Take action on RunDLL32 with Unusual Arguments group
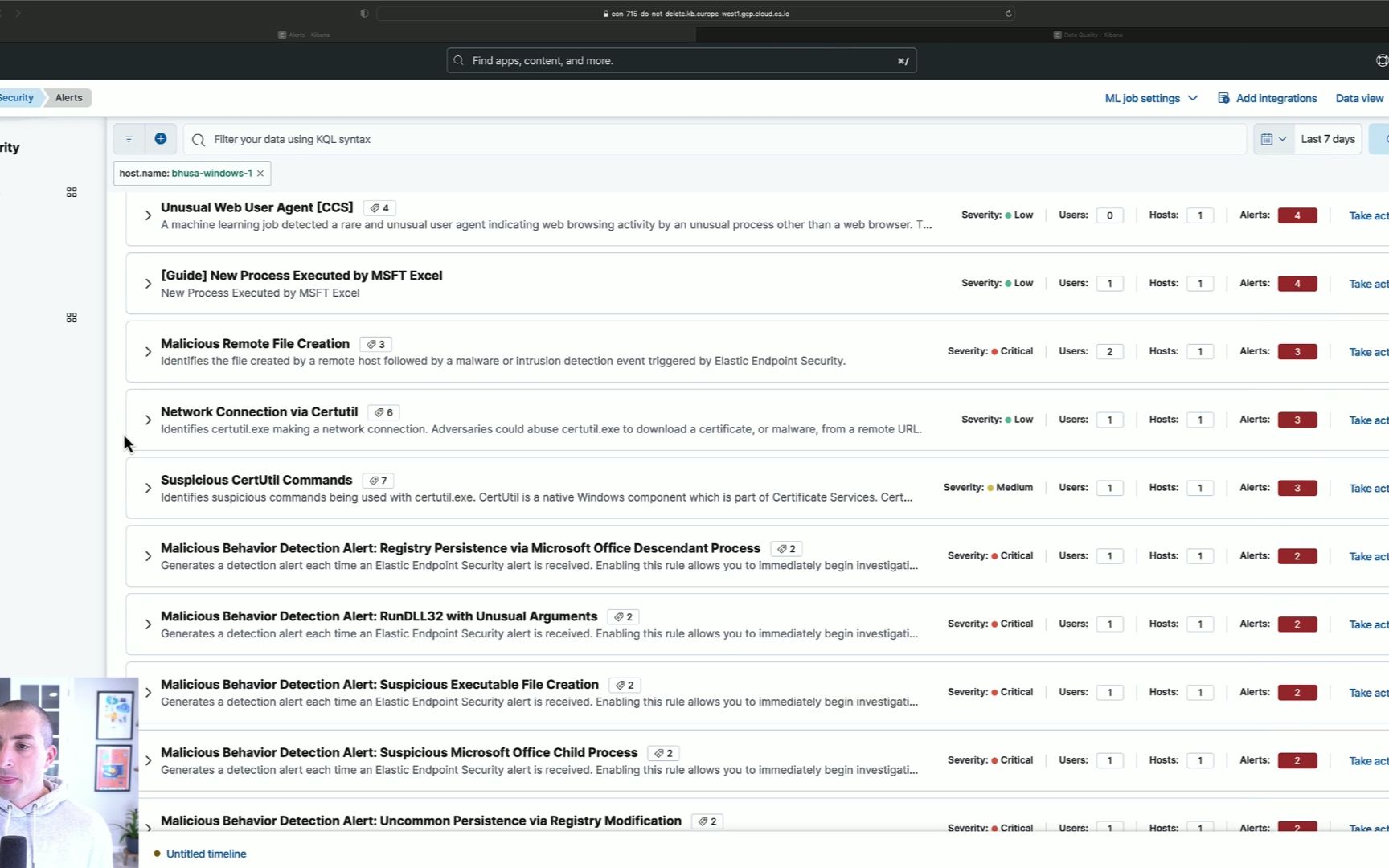 pos(1368,624)
